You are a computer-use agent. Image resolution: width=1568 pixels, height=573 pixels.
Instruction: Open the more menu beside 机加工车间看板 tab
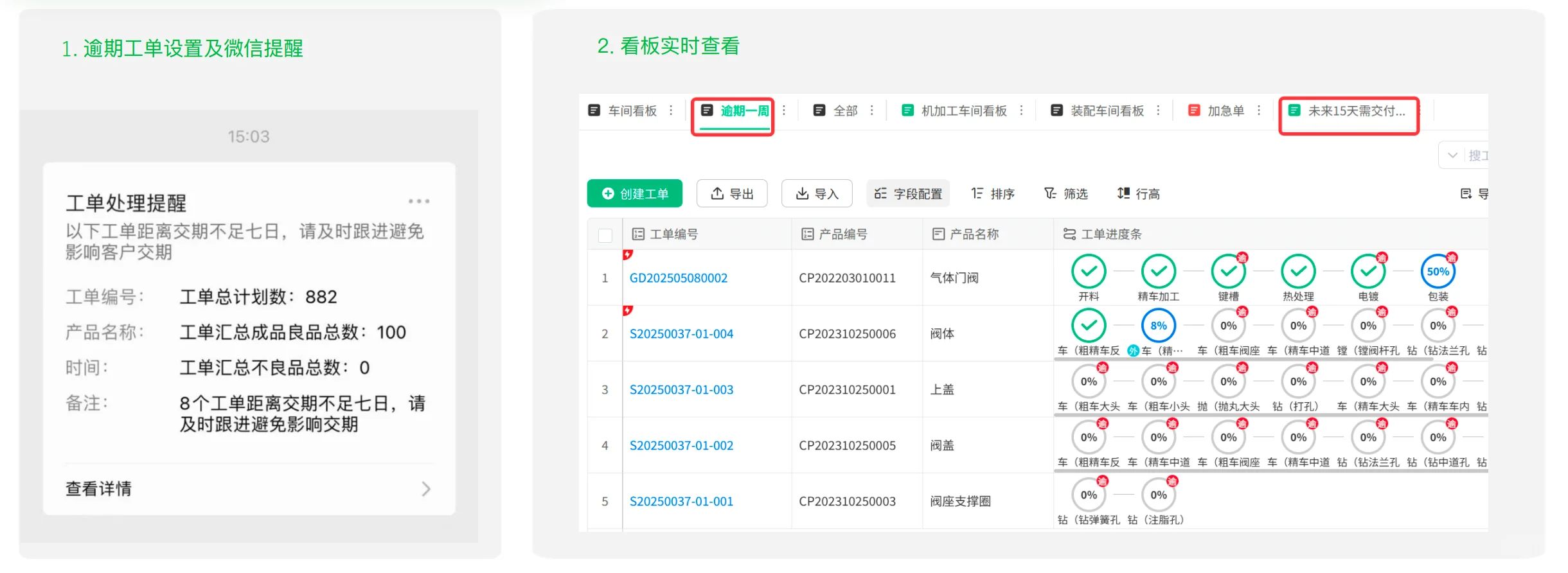coord(1021,110)
